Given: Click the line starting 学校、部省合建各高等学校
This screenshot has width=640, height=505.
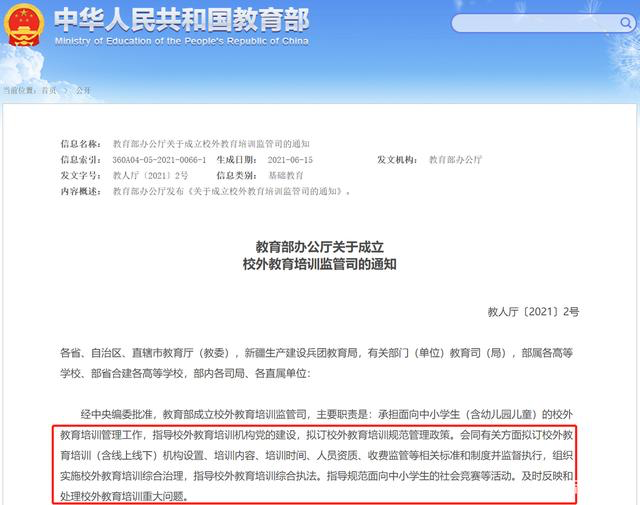Looking at the screenshot, I should pyautogui.click(x=185, y=374).
